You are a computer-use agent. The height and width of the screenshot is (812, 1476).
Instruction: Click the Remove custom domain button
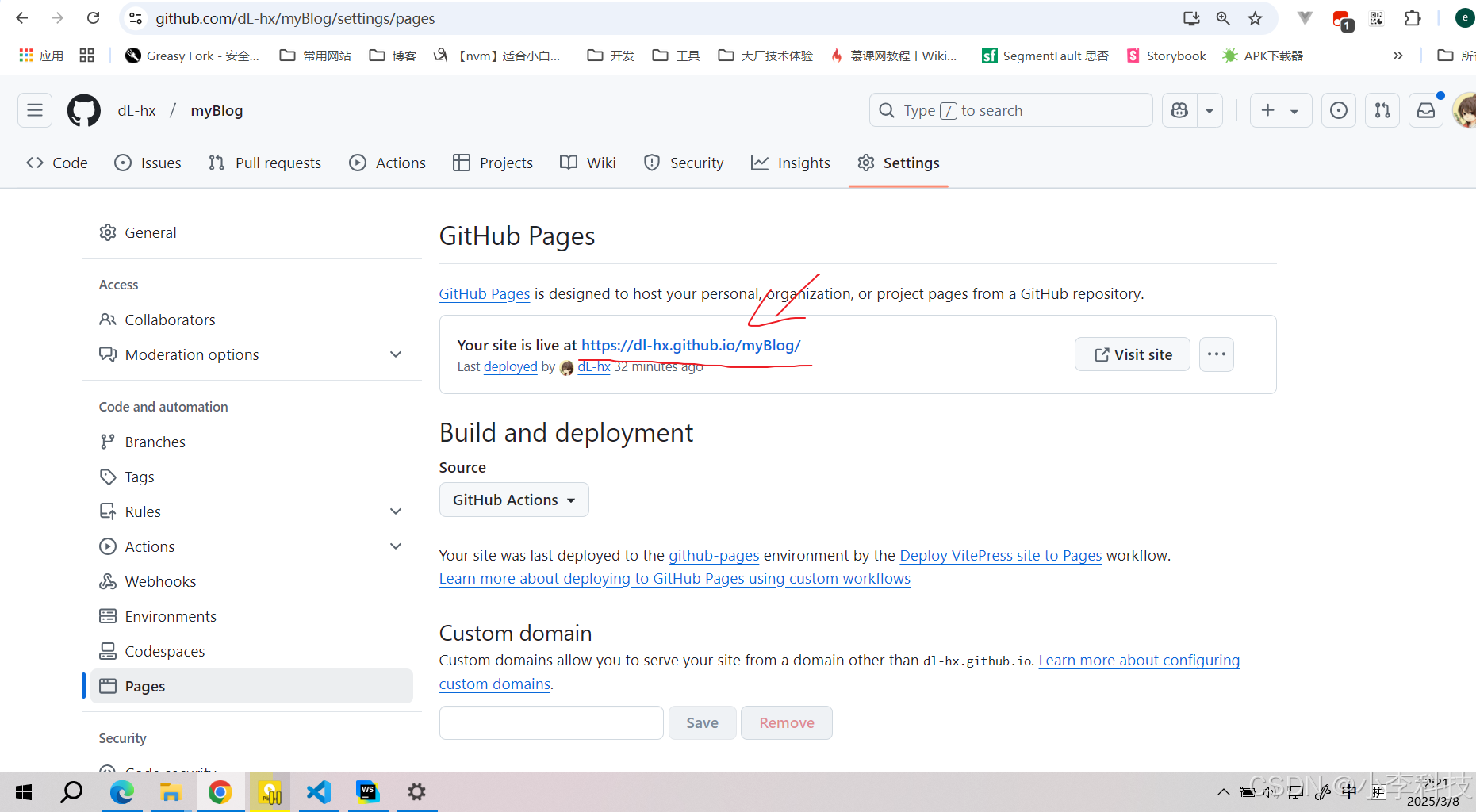click(787, 722)
